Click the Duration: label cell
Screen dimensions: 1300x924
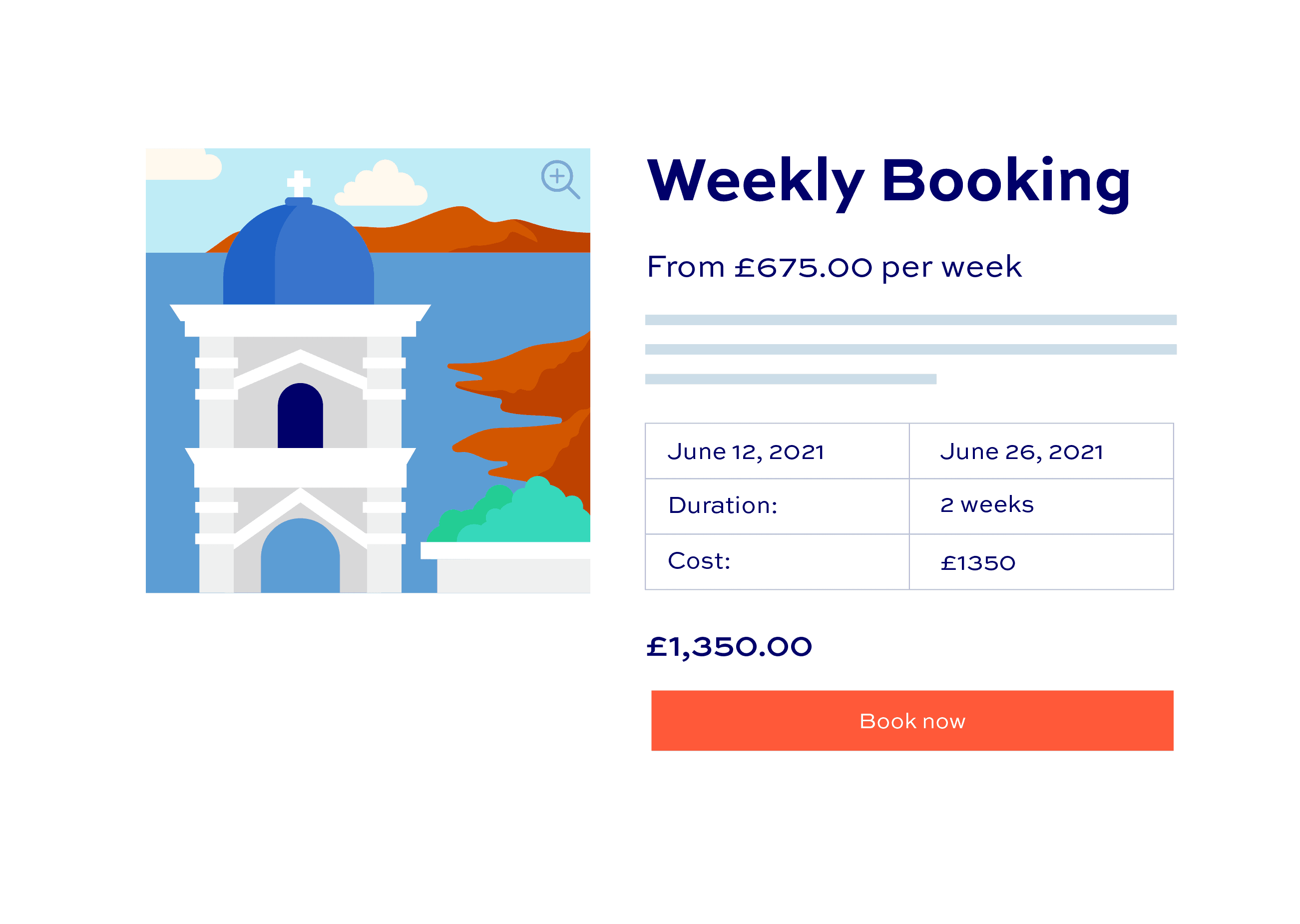pos(777,506)
